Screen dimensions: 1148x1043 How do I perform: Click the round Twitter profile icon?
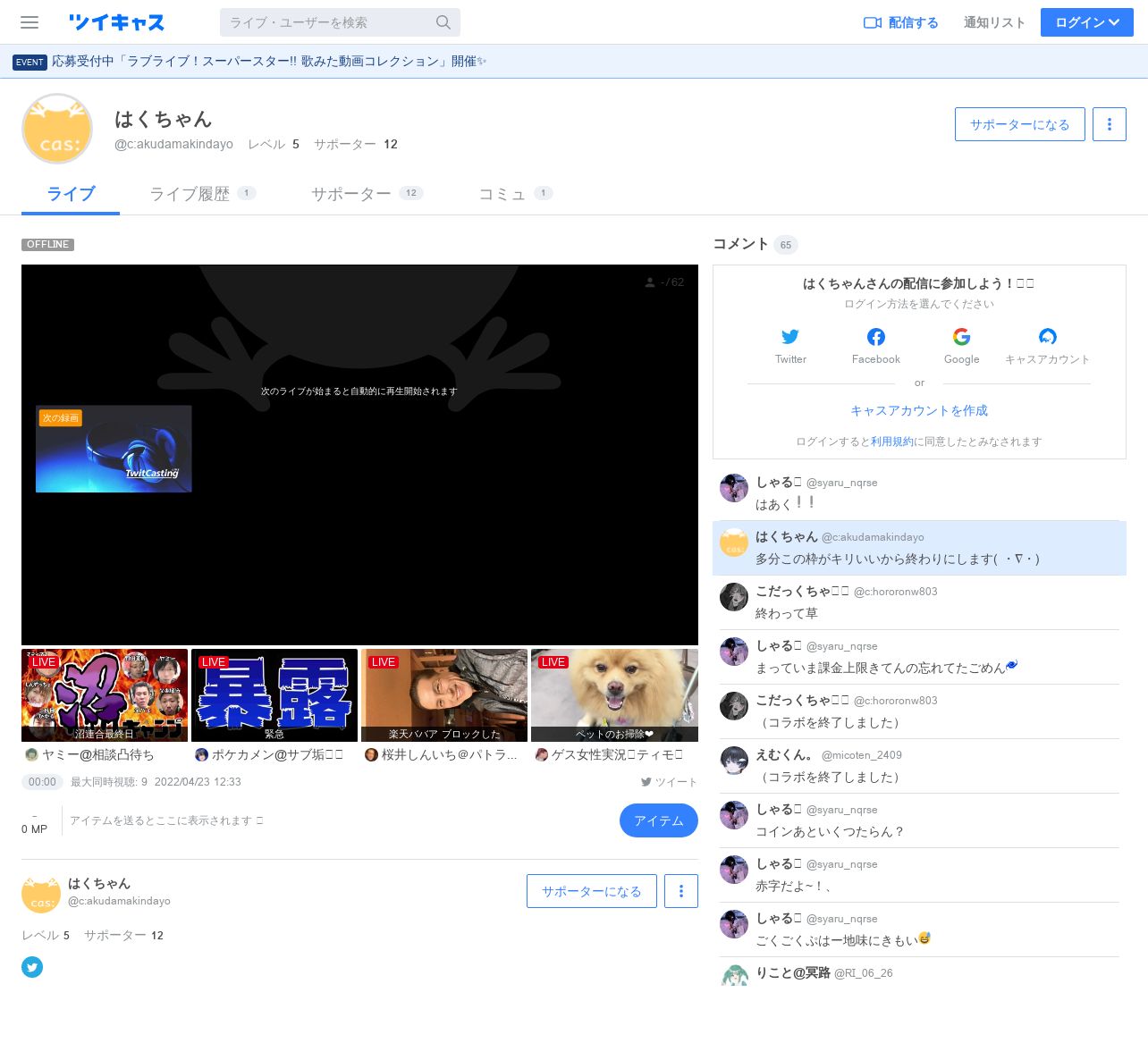[x=32, y=967]
